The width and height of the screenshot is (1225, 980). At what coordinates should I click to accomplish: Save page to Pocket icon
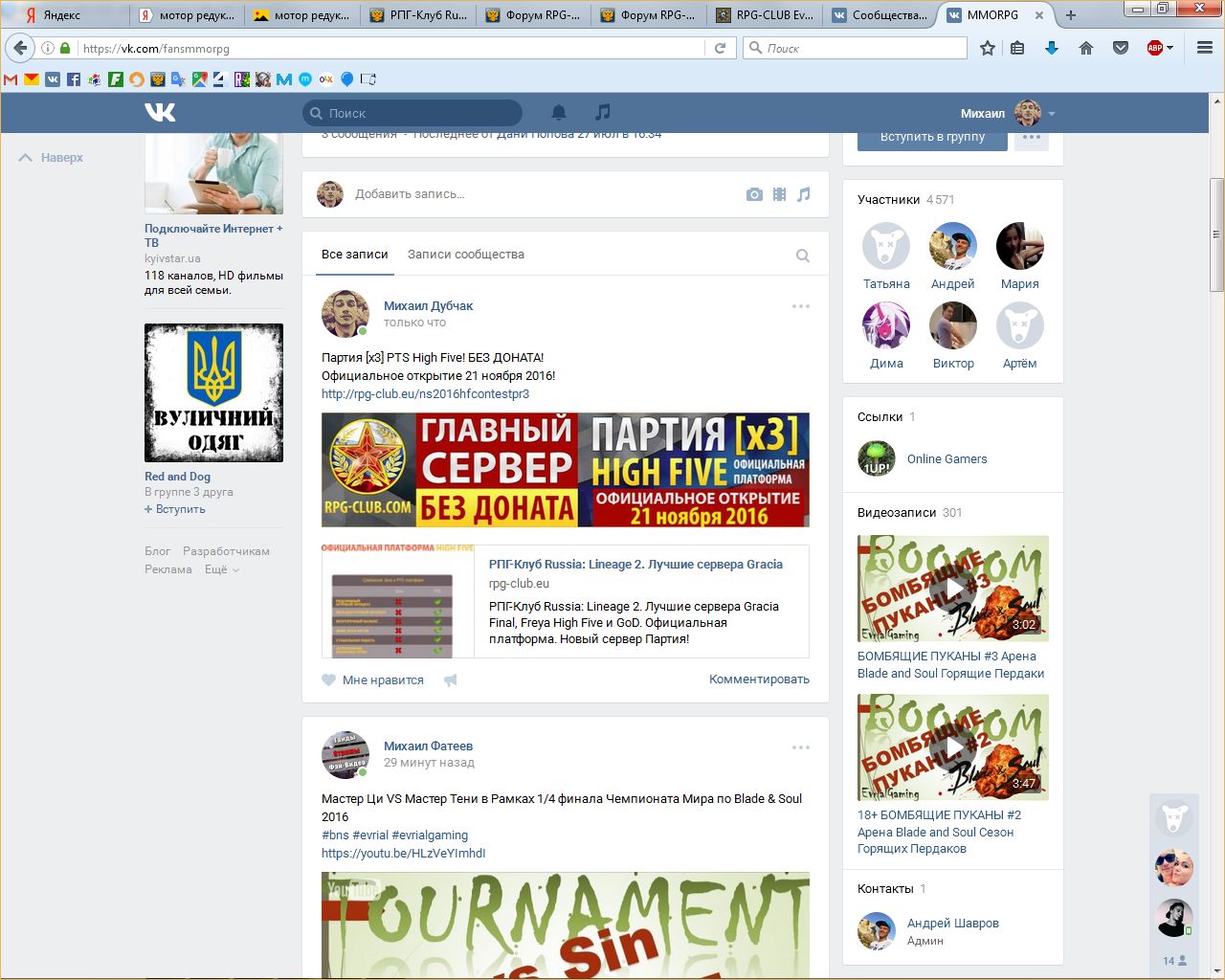[x=1121, y=48]
